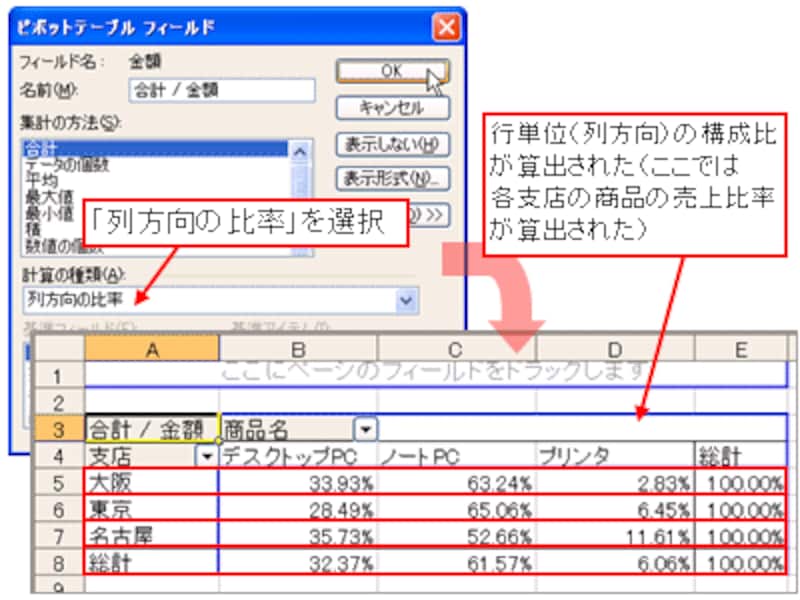Click the cell showing 61.57%
Viewport: 800px width, 600px height.
click(x=456, y=563)
